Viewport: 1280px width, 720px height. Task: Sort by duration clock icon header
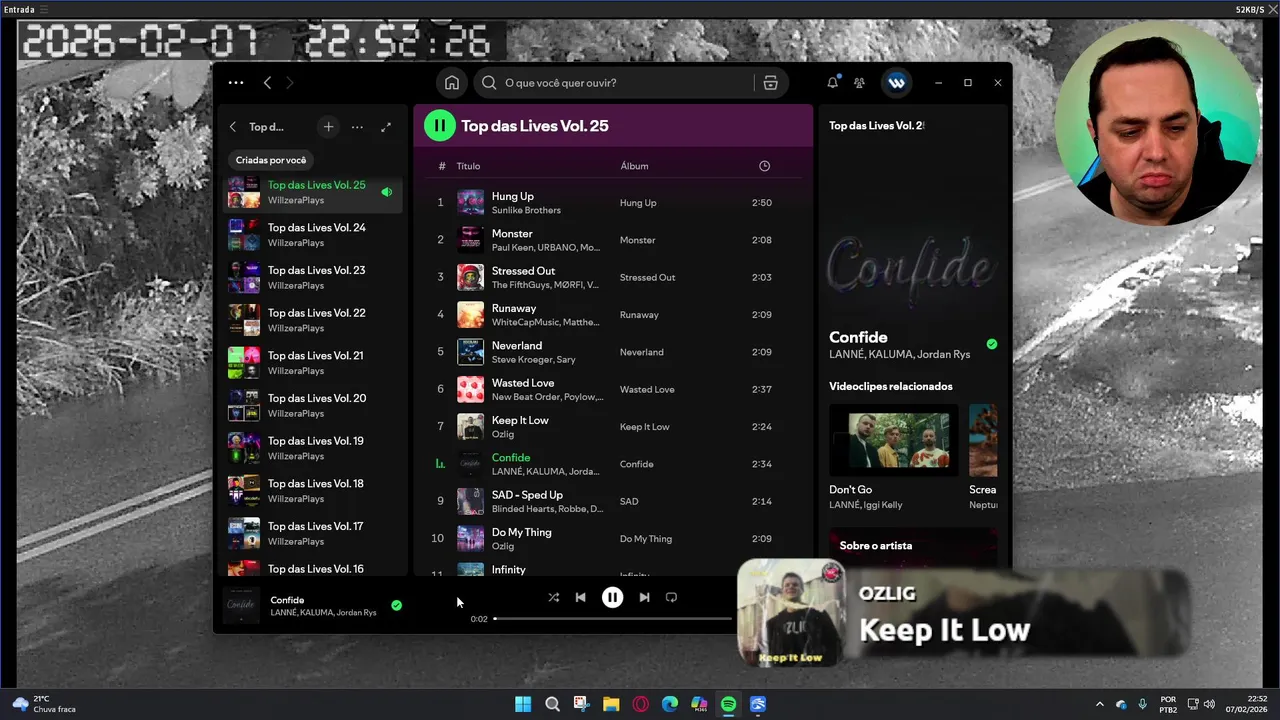(764, 166)
